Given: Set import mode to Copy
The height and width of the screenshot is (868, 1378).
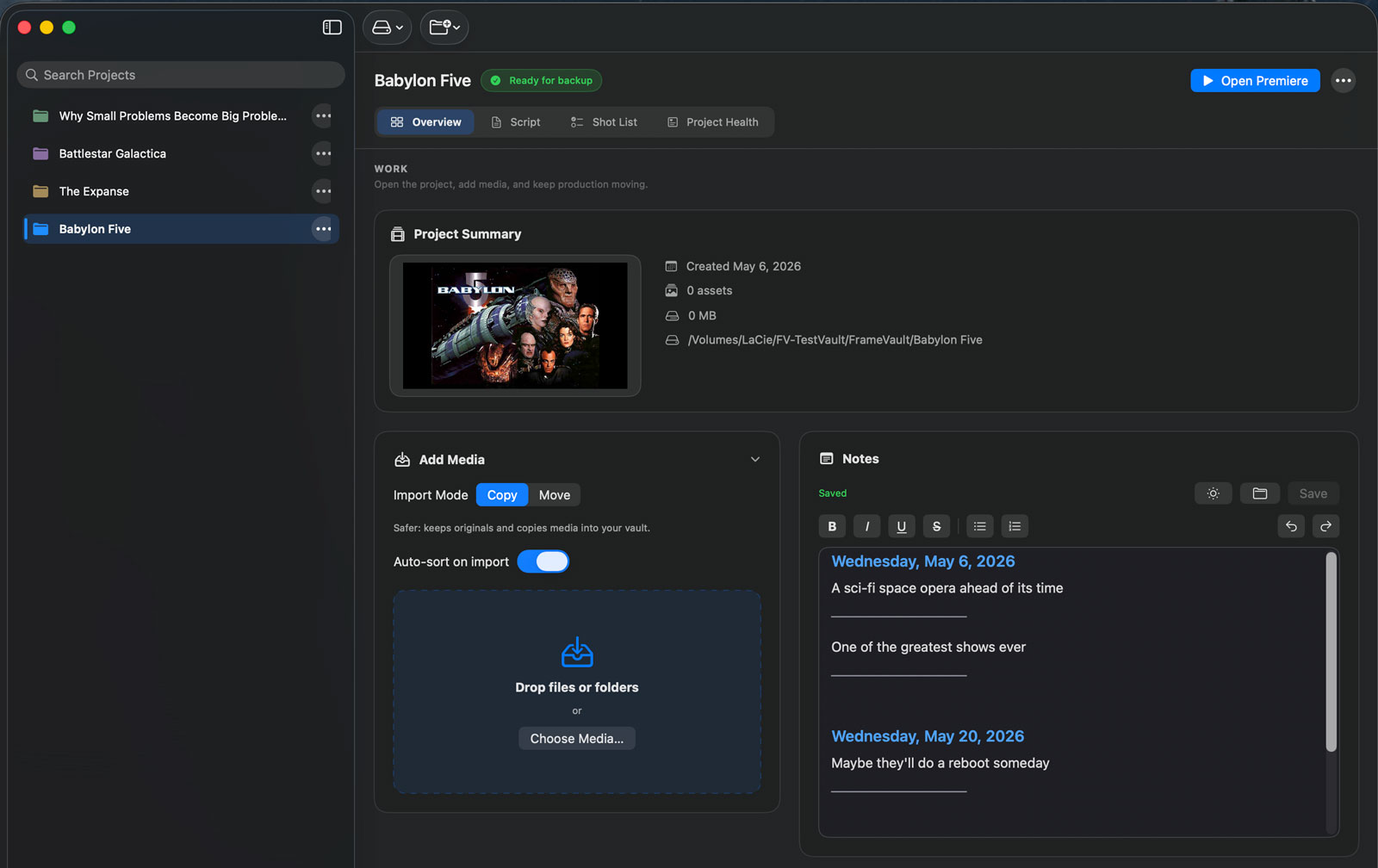Looking at the screenshot, I should click(502, 495).
